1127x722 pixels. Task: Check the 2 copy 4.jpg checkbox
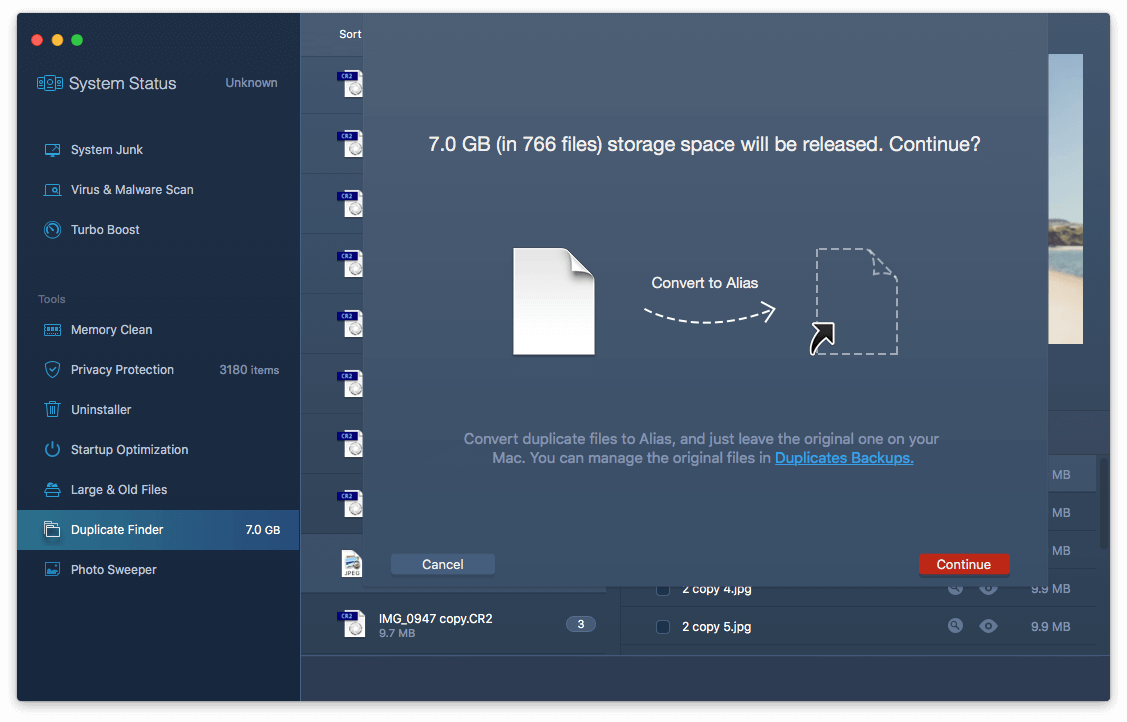[x=663, y=591]
